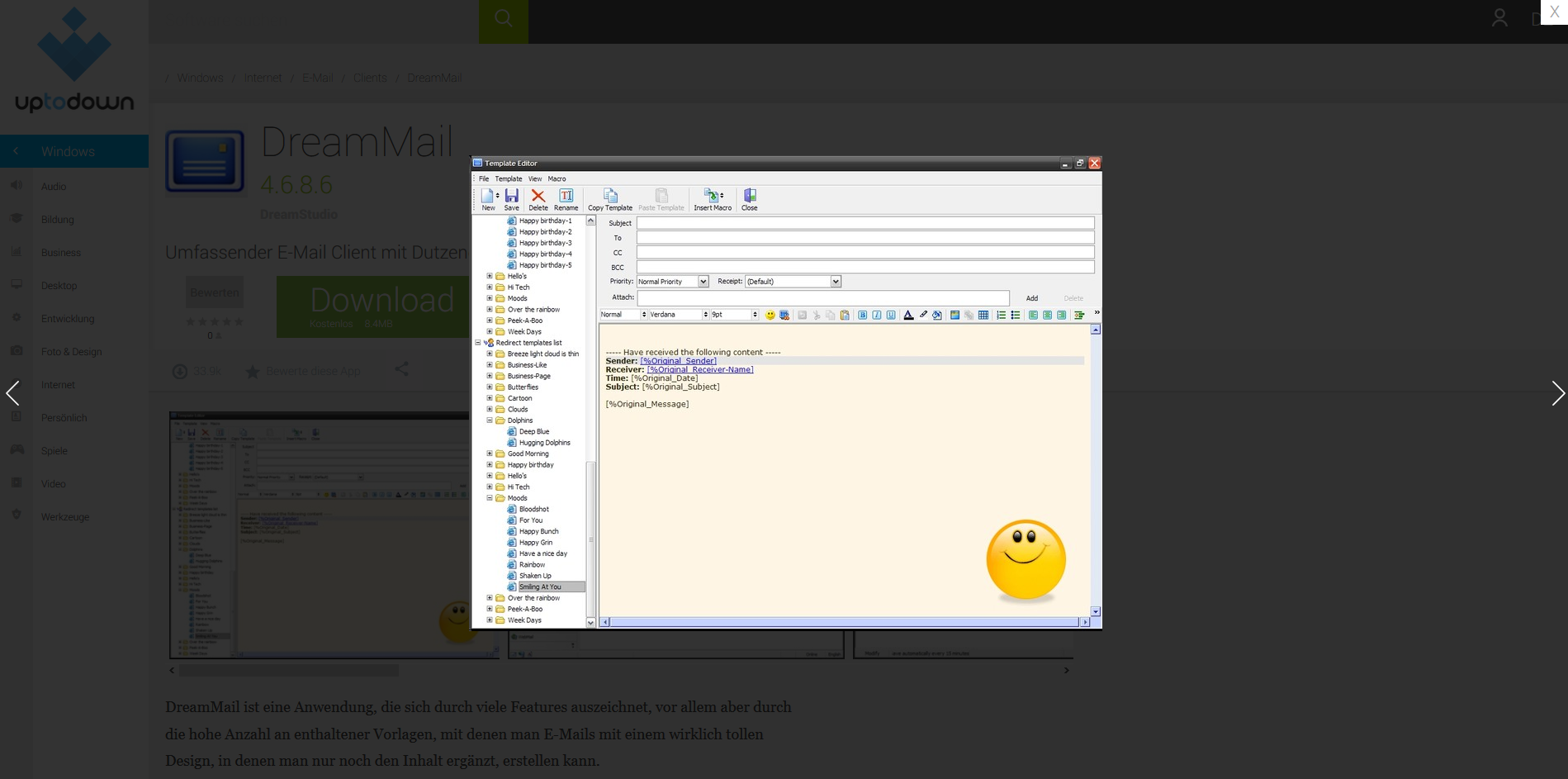1568x779 pixels.
Task: Click the [%Original_Sender] macro link
Action: (679, 361)
